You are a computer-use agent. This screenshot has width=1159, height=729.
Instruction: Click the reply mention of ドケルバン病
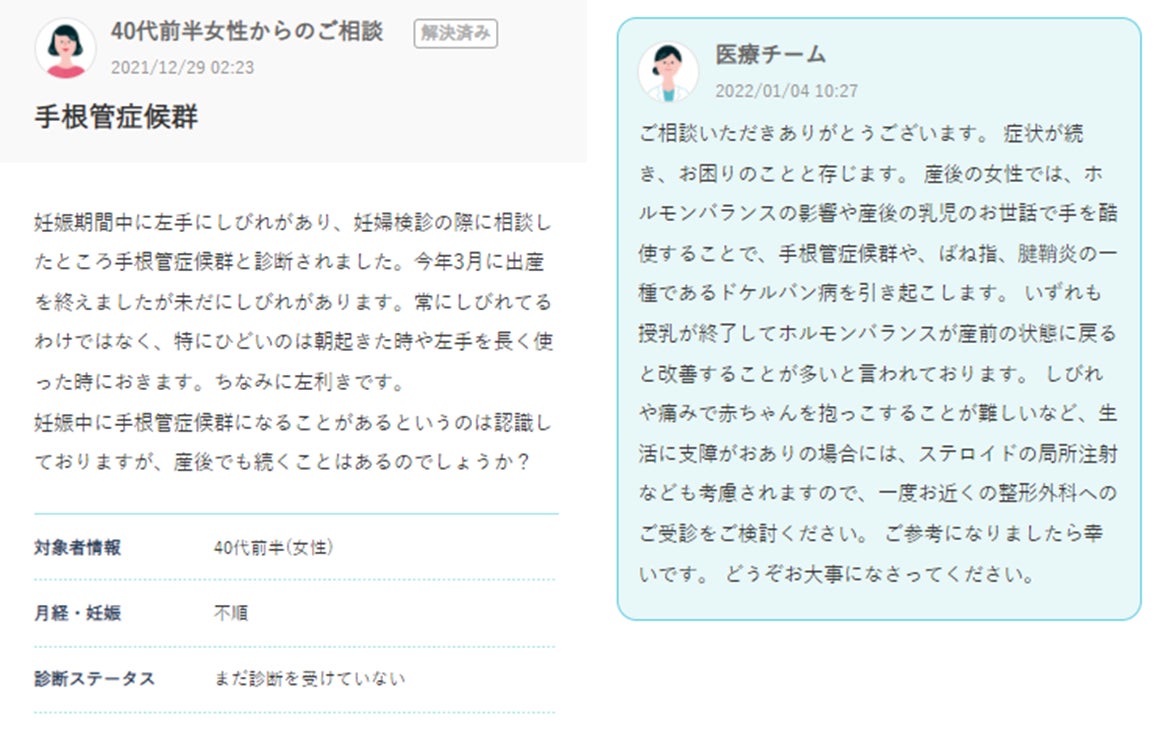[779, 293]
